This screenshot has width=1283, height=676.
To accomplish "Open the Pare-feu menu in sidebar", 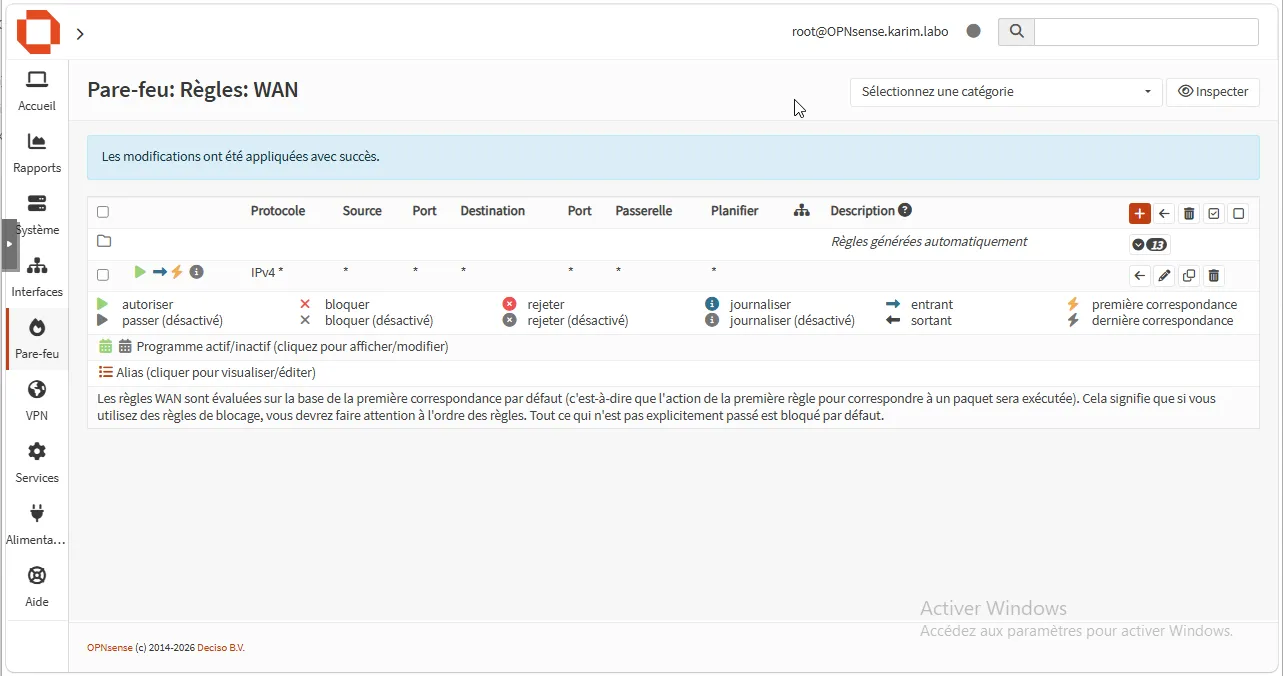I will tap(37, 339).
